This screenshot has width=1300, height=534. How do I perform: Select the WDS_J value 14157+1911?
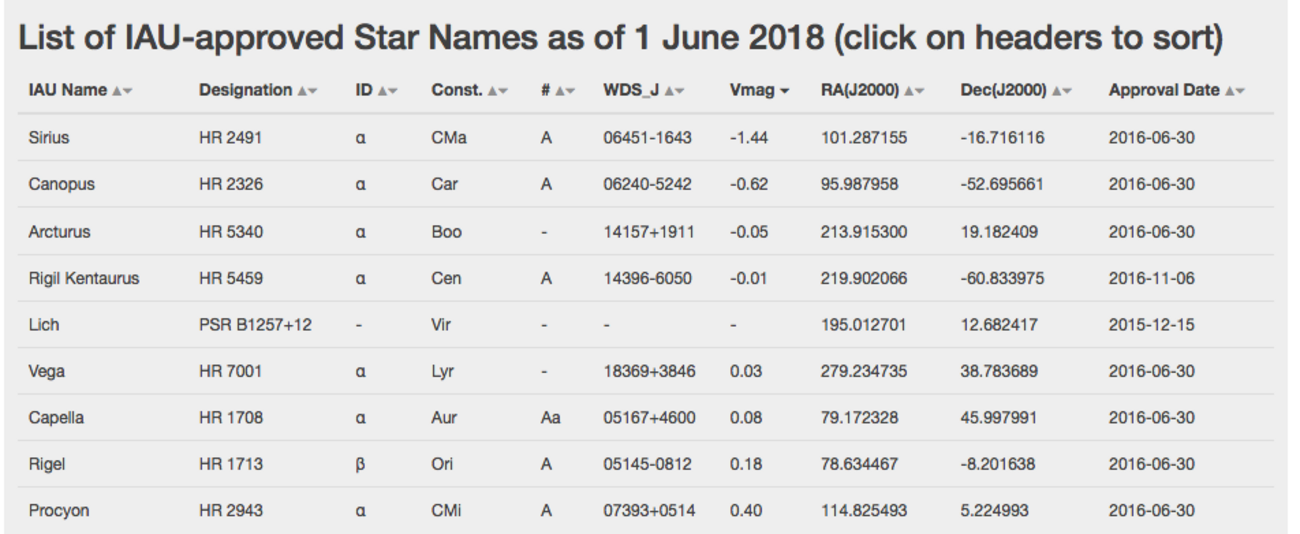[x=648, y=232]
